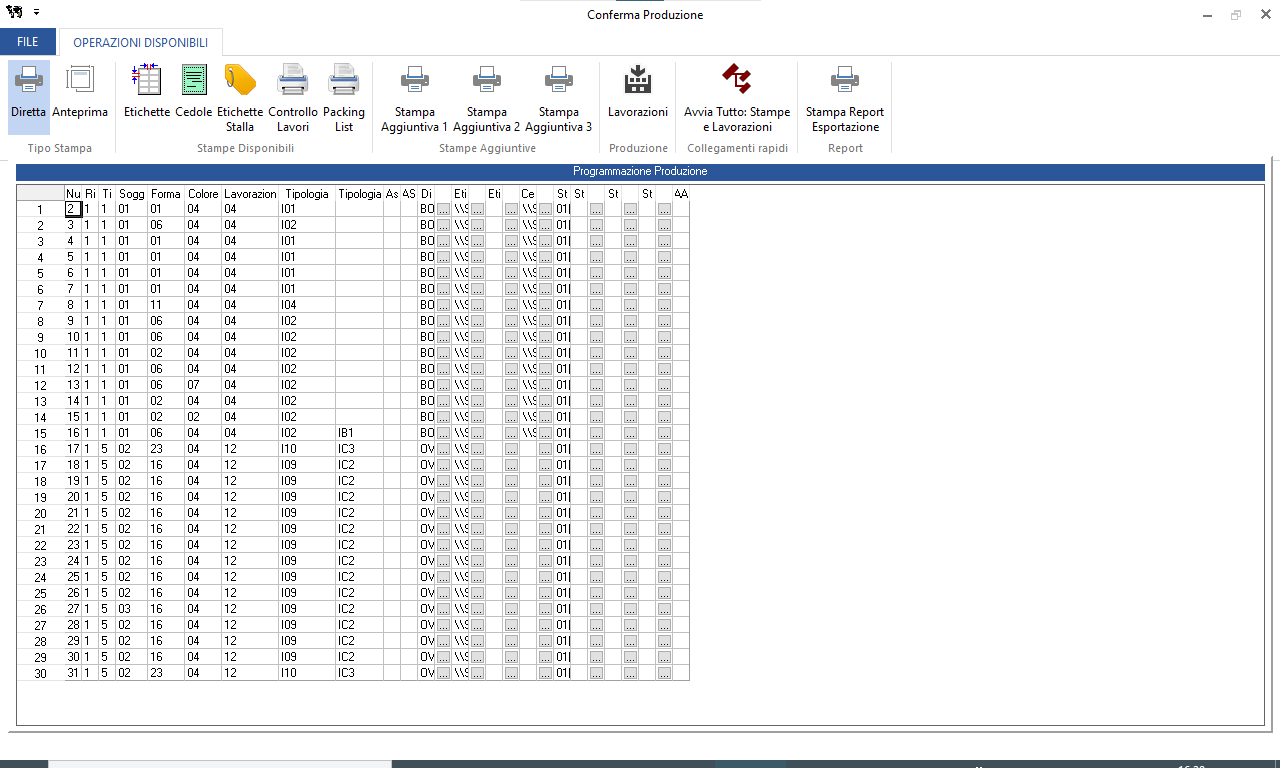Click the Programmazione Produzione panel title

pyautogui.click(x=640, y=172)
